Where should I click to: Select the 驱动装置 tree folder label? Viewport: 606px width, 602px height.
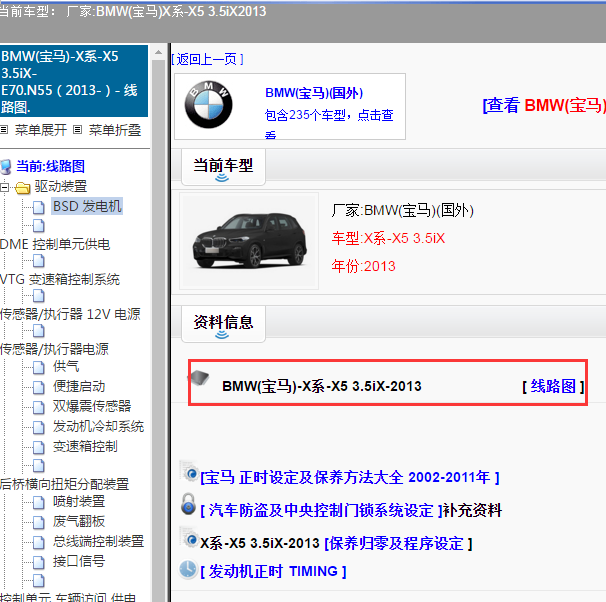pyautogui.click(x=61, y=186)
